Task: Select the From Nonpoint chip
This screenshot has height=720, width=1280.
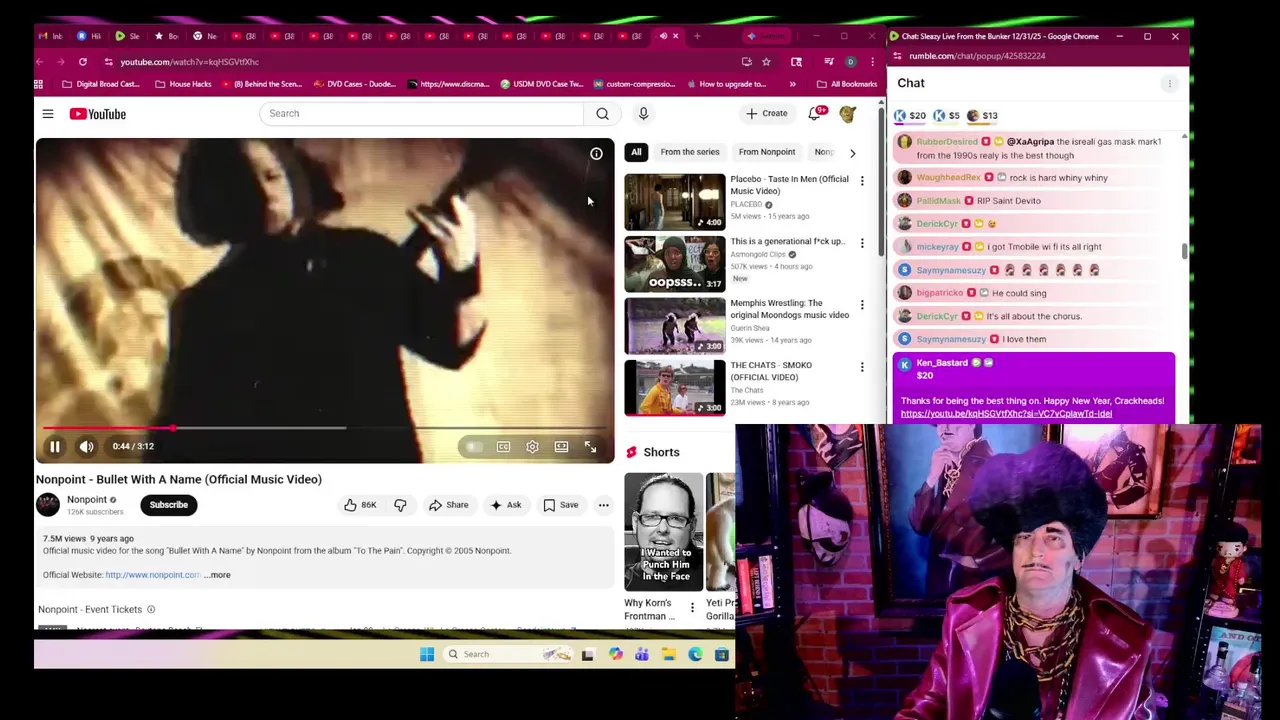Action: click(x=767, y=152)
